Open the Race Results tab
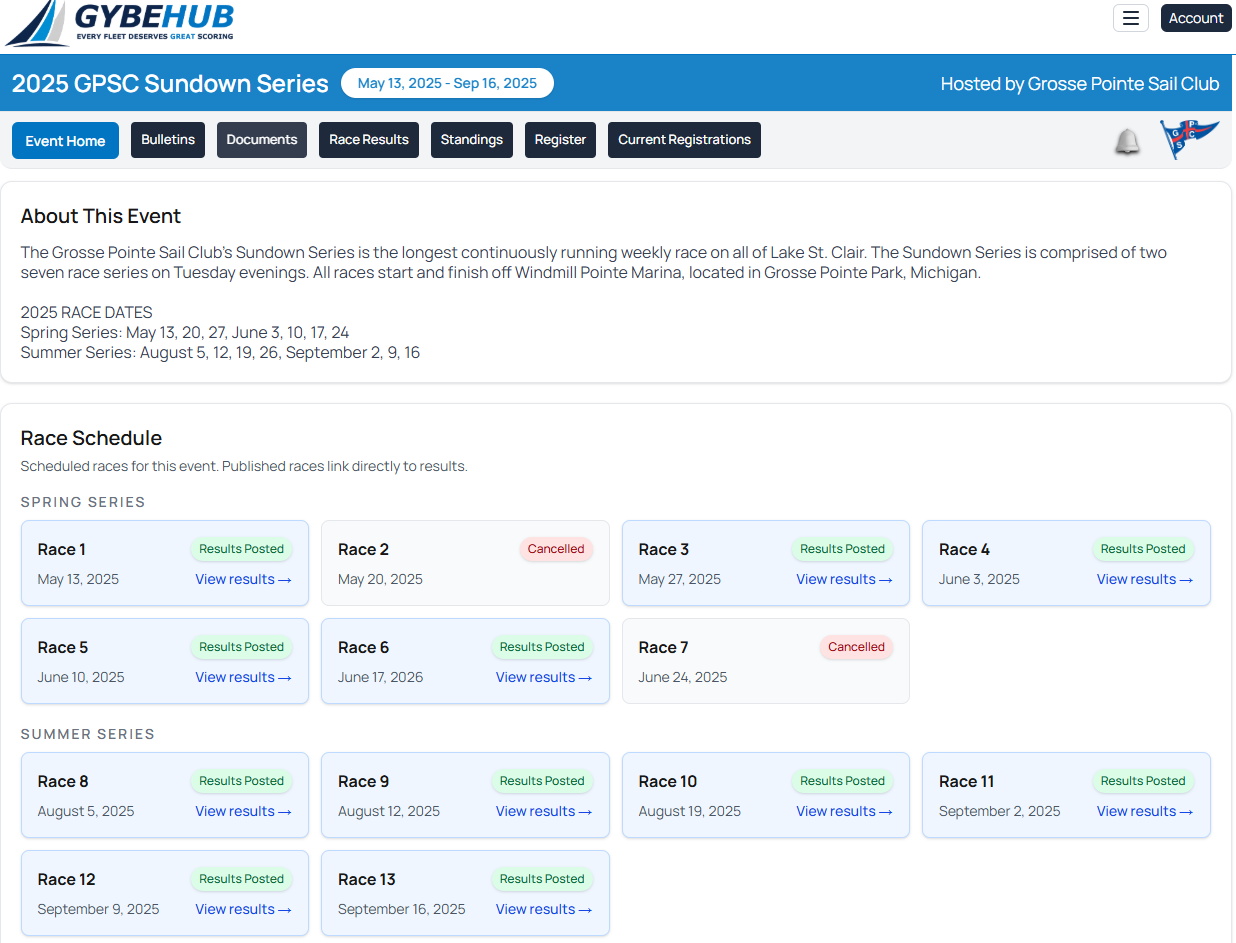 (x=369, y=140)
